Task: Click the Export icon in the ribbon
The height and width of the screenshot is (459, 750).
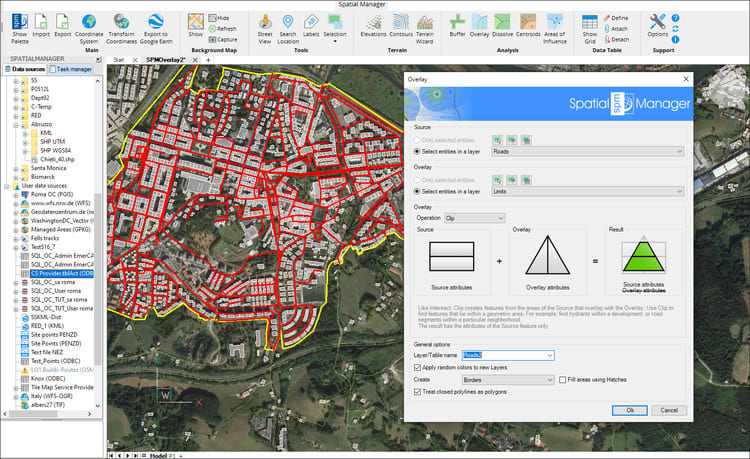Action: click(62, 26)
